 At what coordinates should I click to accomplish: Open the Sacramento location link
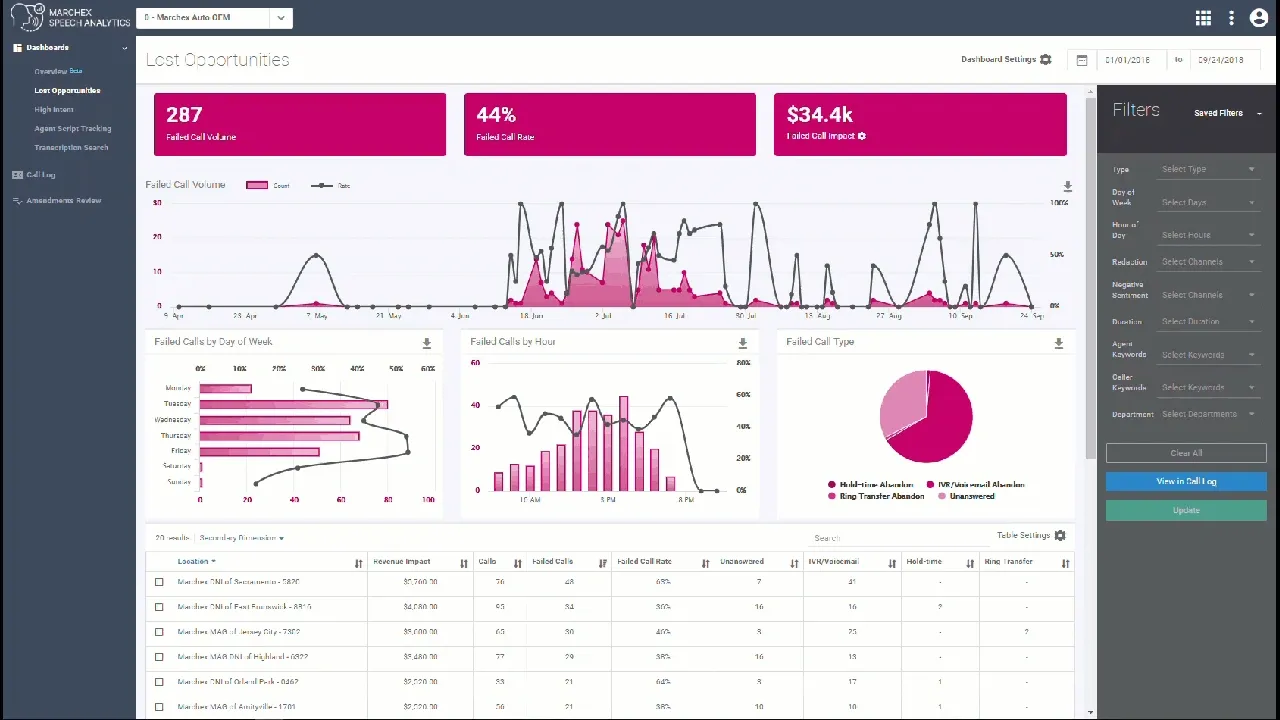pos(238,582)
